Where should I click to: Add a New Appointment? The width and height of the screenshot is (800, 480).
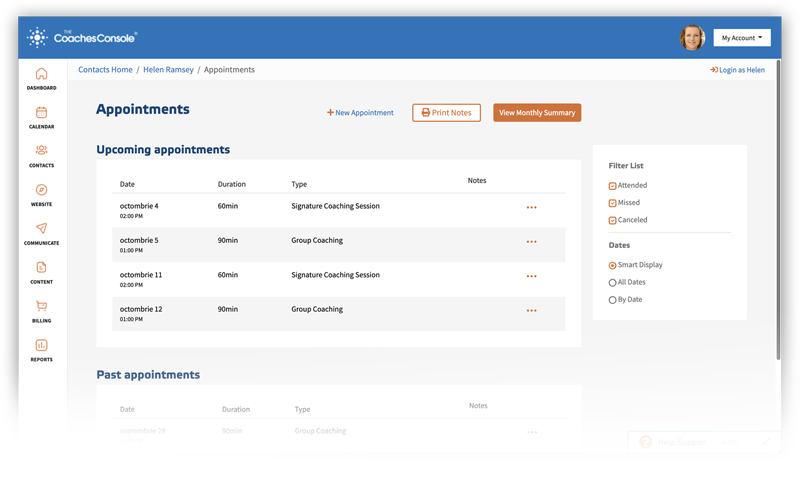(360, 113)
